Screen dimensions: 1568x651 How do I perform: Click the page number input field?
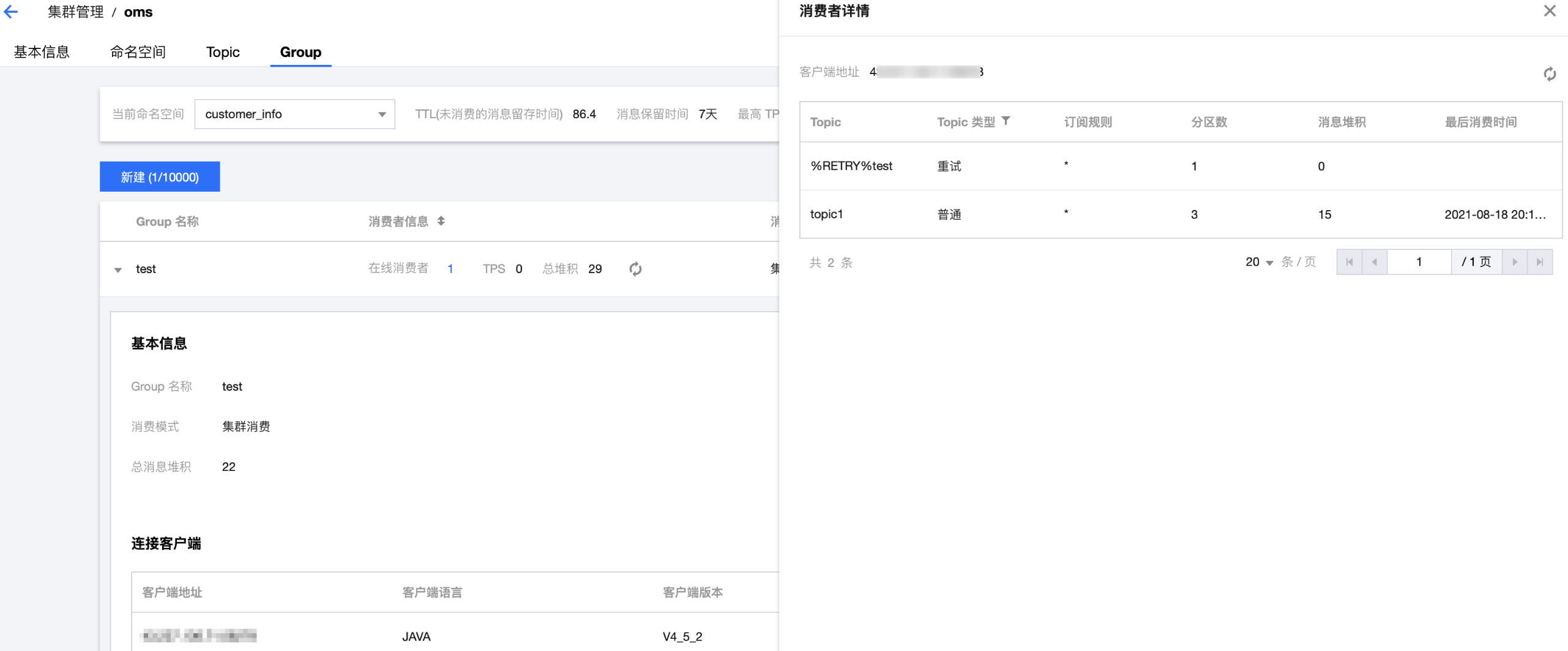1419,262
